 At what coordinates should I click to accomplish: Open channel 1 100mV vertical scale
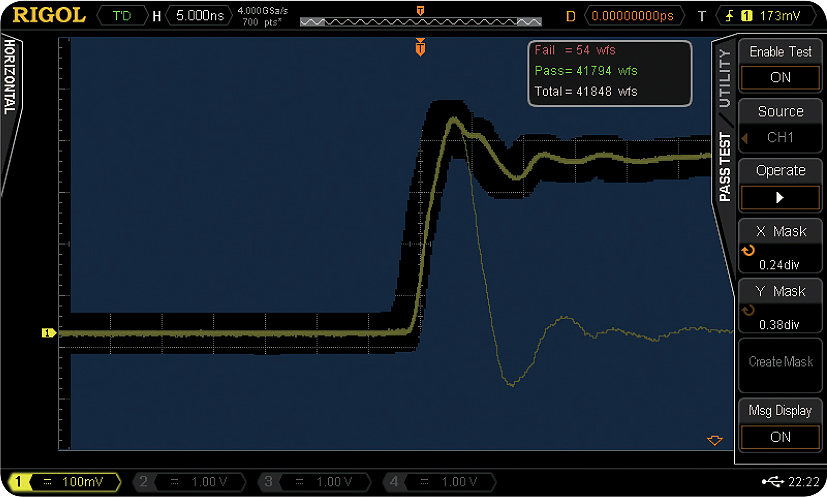tap(65, 482)
